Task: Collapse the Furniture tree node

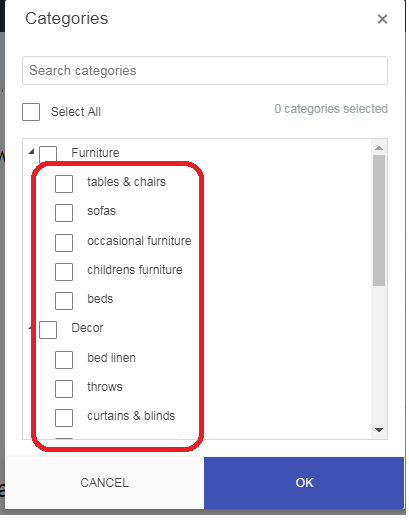Action: point(31,152)
